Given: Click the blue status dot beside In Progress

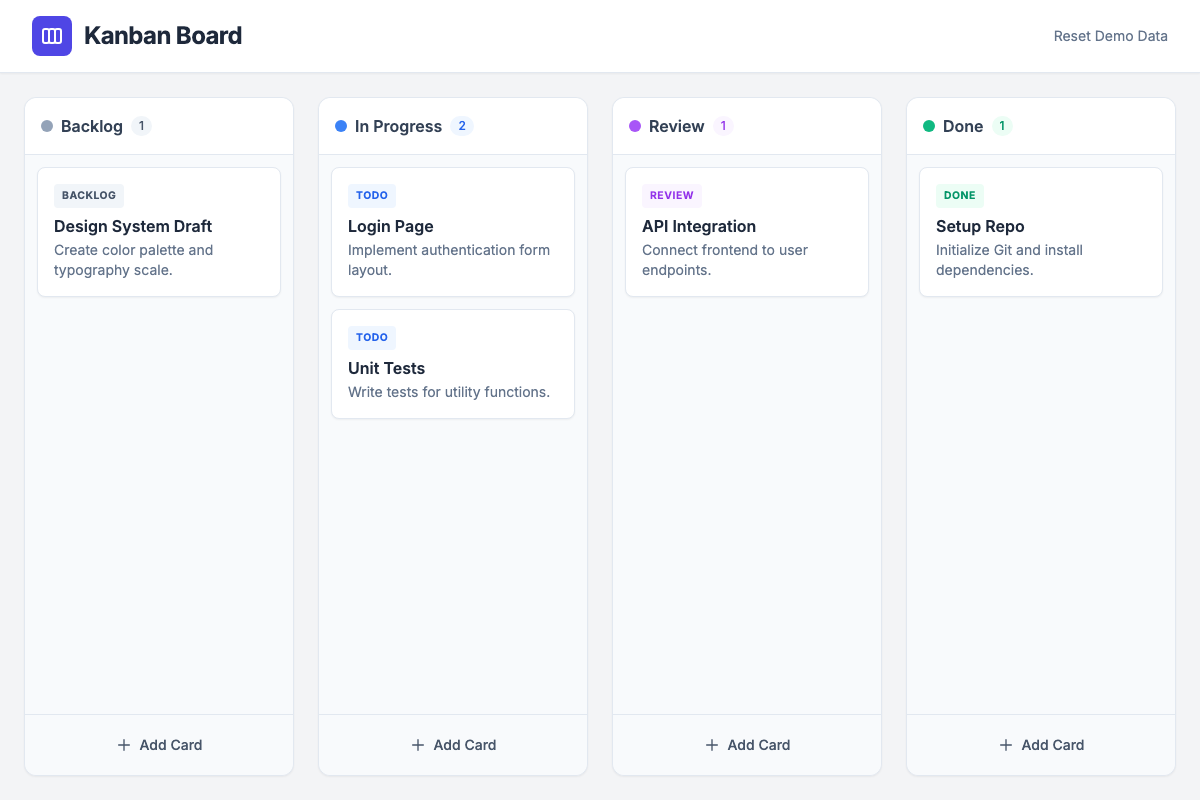Looking at the screenshot, I should coord(339,126).
